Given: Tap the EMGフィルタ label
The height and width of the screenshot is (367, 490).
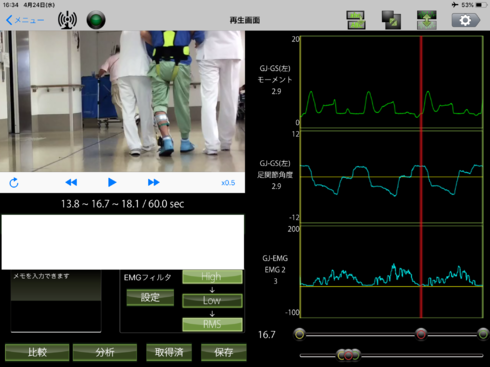Looking at the screenshot, I should 147,277.
